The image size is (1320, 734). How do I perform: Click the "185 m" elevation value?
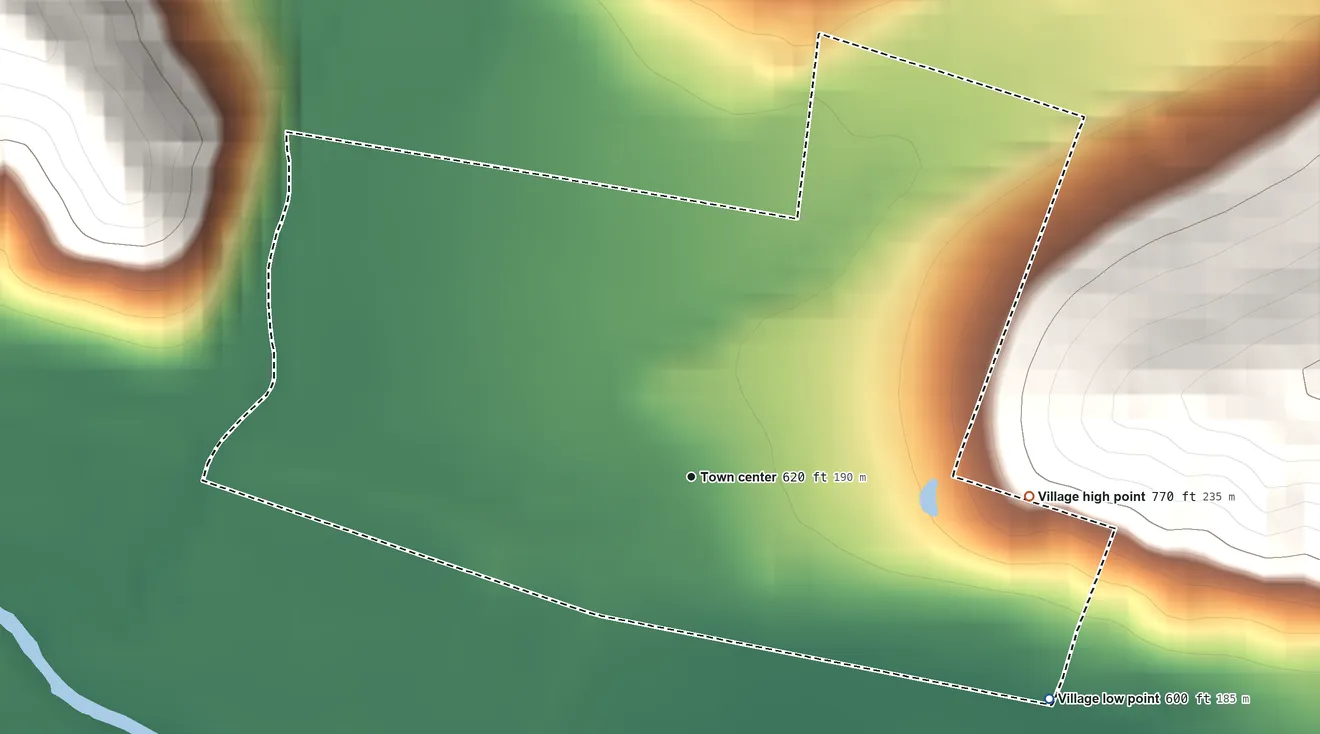1233,700
